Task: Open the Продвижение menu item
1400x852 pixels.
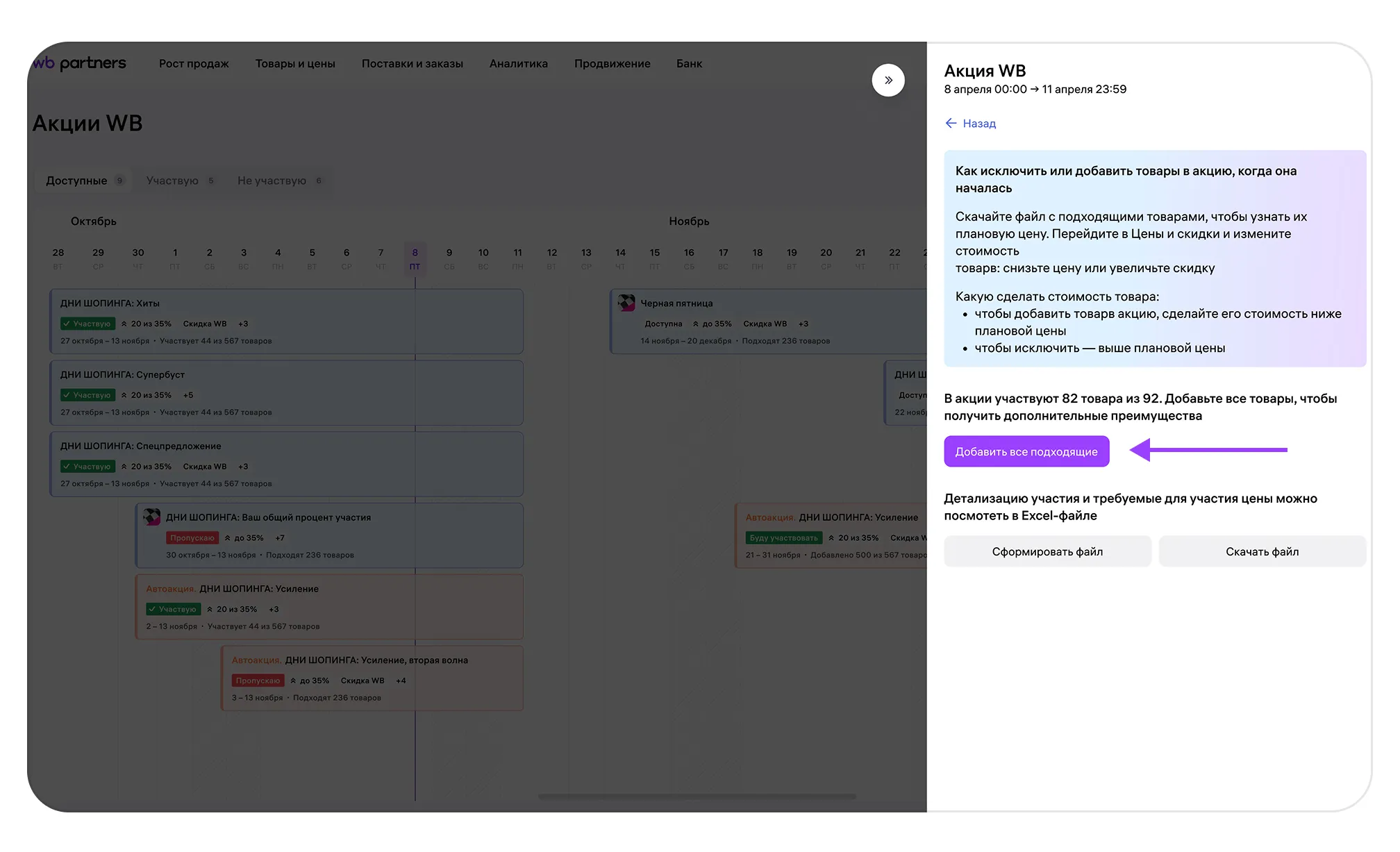Action: tap(612, 64)
